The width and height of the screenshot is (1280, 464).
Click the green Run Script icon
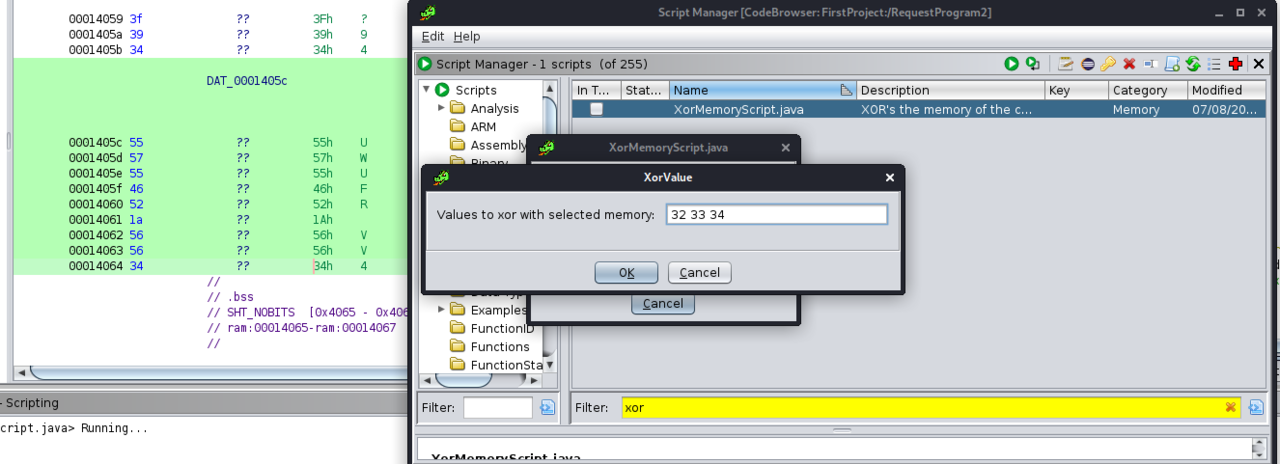(x=1012, y=64)
